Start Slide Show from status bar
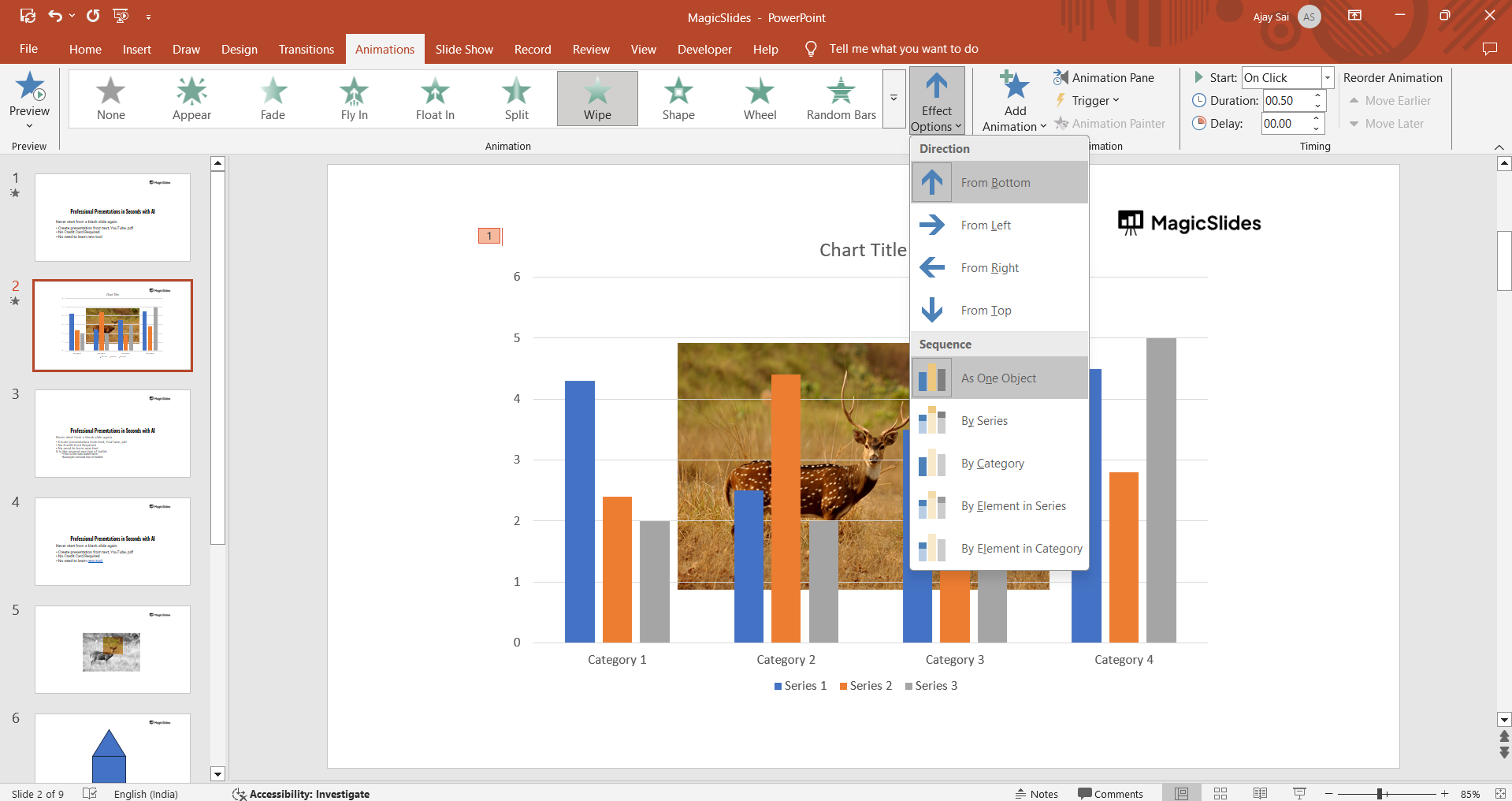 click(x=1299, y=793)
